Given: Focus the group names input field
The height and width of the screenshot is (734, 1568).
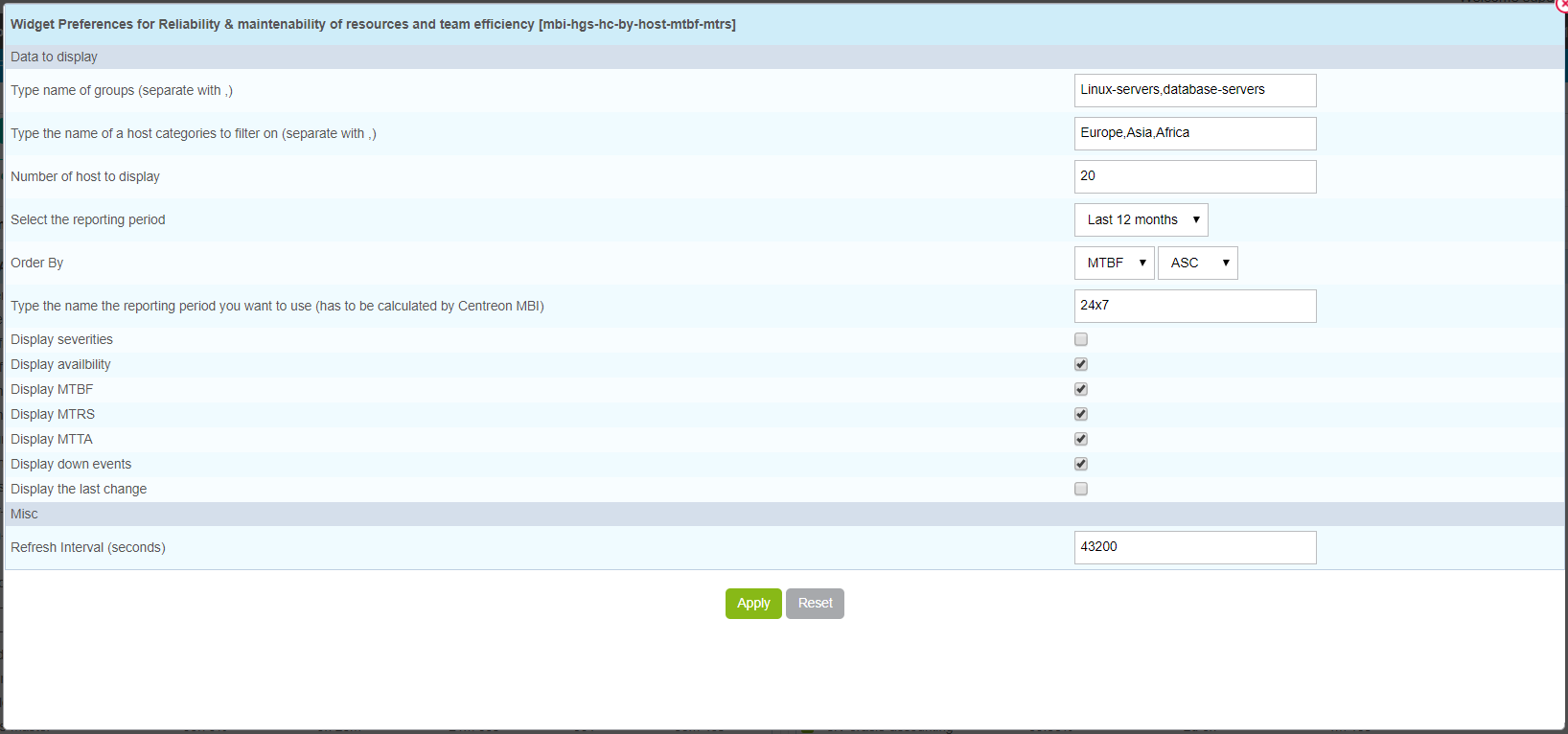Looking at the screenshot, I should (1194, 90).
